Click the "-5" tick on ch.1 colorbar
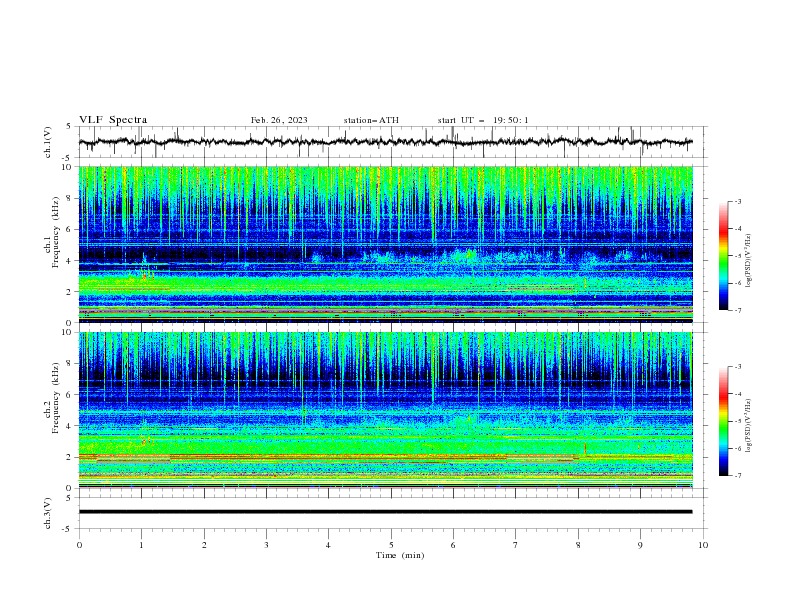The width and height of the screenshot is (792, 612). click(x=737, y=256)
